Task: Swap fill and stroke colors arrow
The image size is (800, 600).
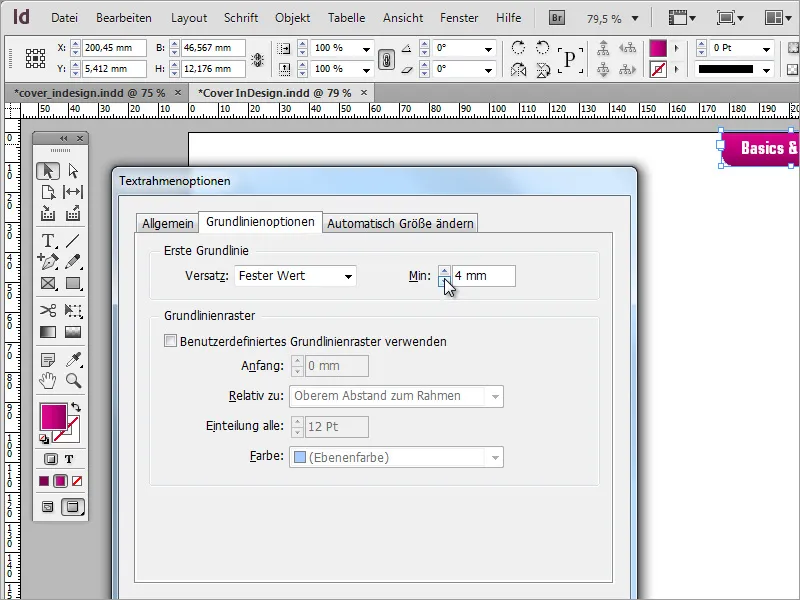Action: pos(76,407)
